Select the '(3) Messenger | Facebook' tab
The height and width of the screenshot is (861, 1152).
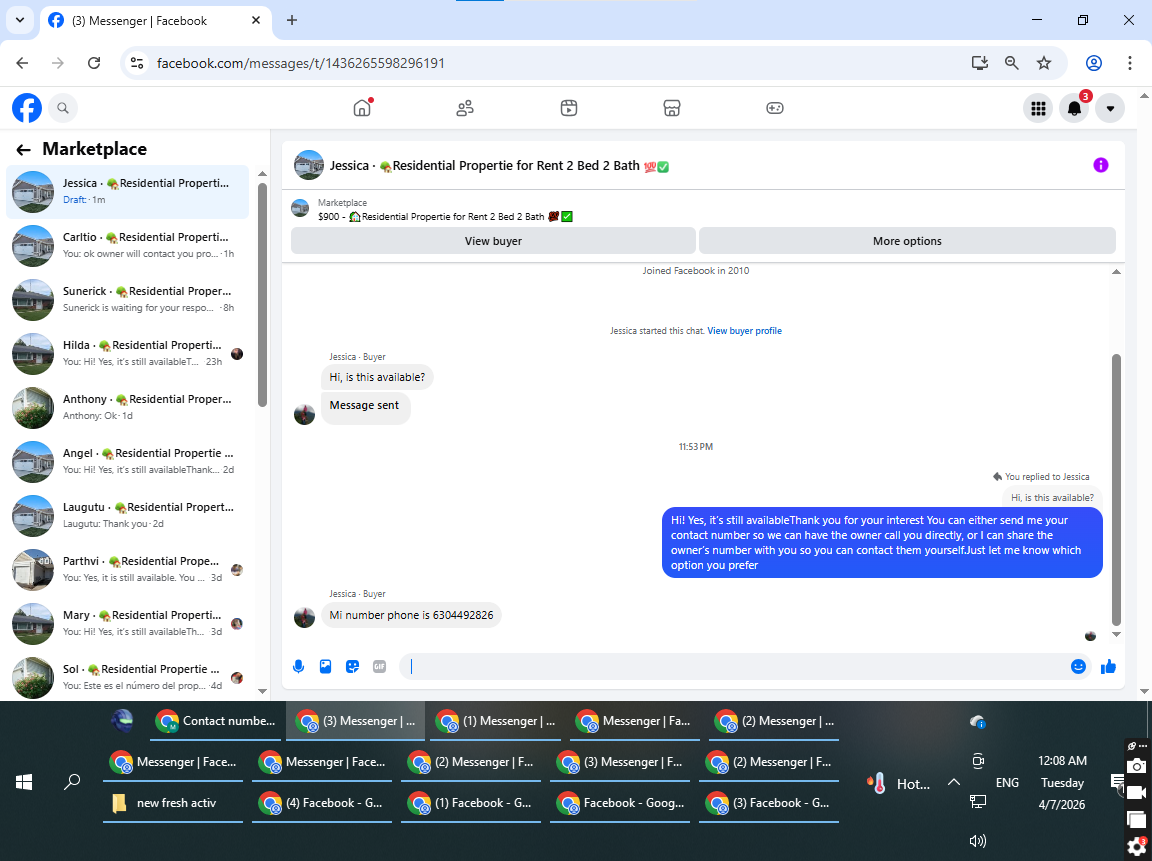(x=154, y=21)
